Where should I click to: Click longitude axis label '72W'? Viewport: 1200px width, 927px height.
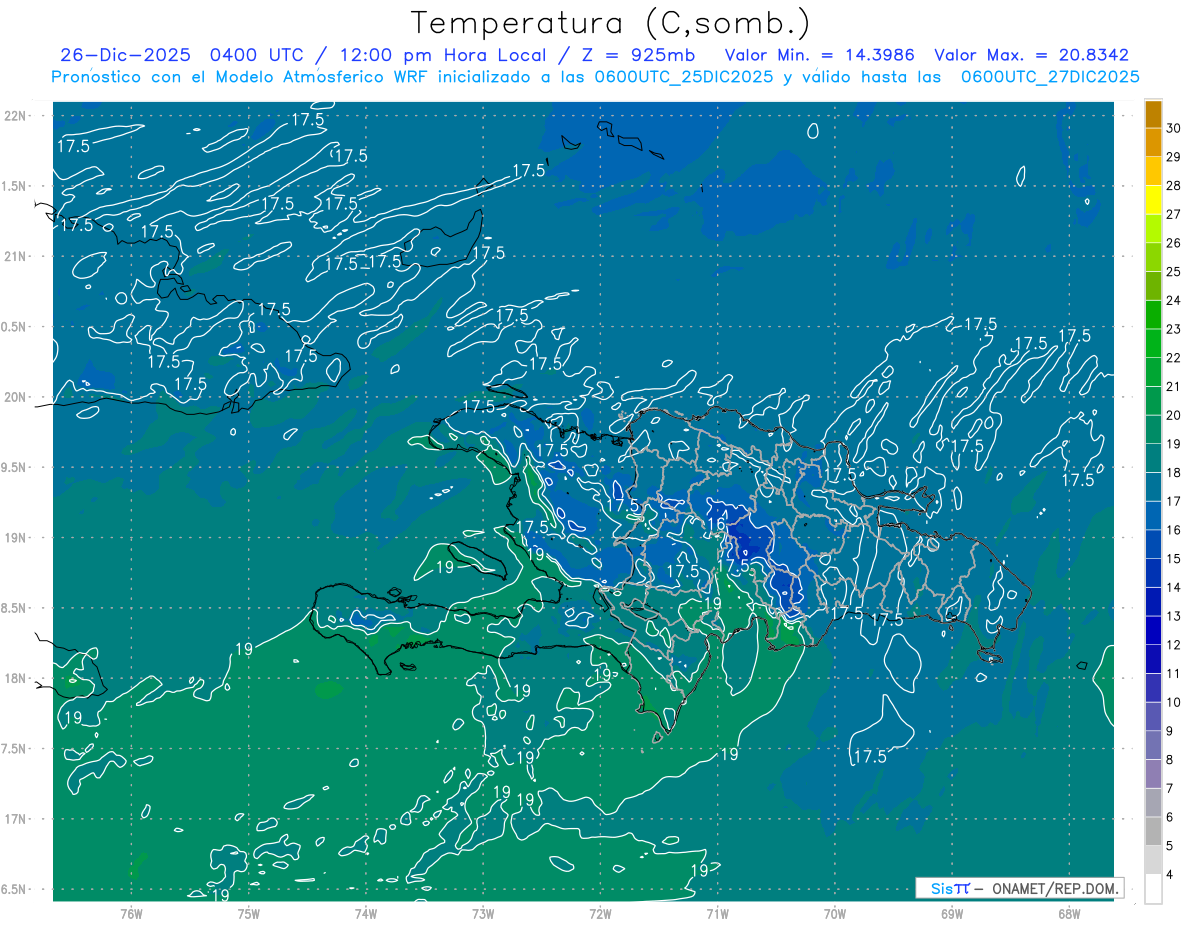[x=600, y=912]
